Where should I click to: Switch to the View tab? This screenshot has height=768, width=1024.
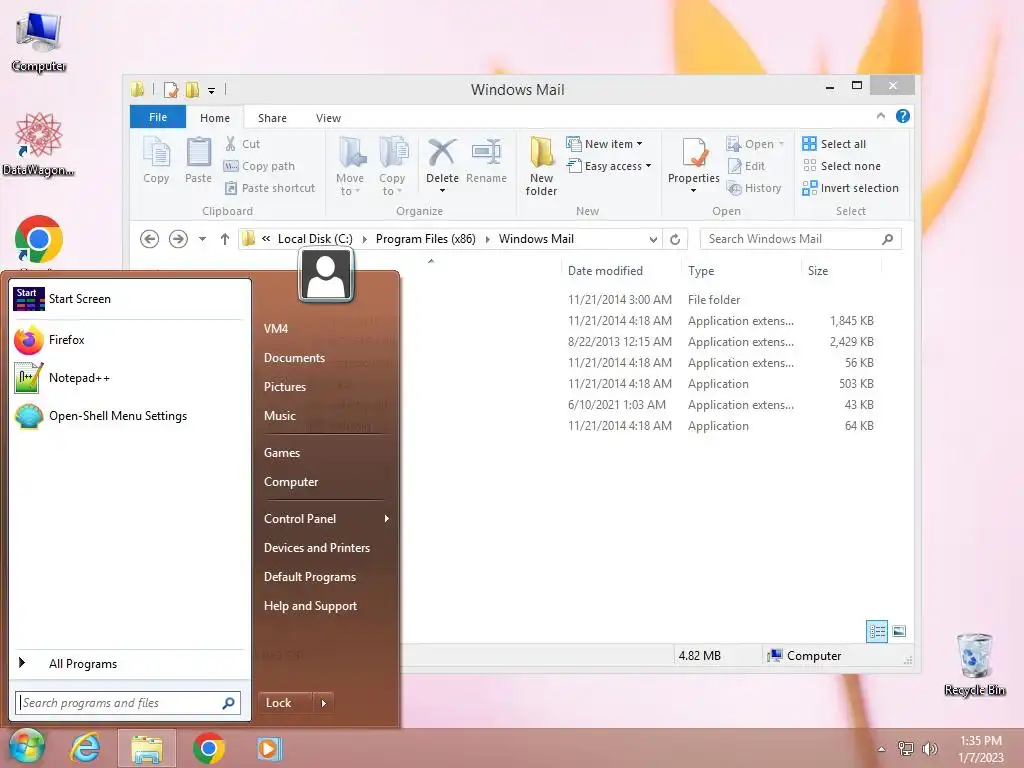pos(328,118)
